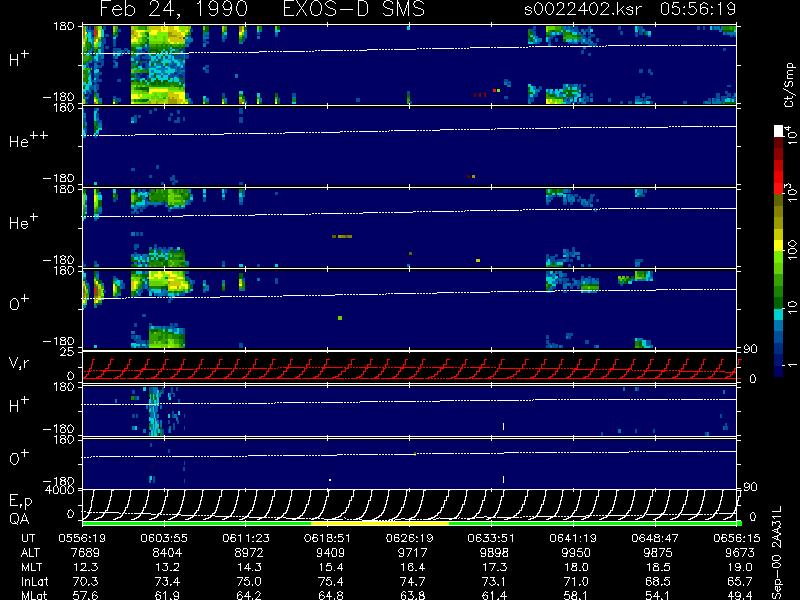Screen dimensions: 800x600
Task: Click the 'MLT' row header
Action: [32, 567]
